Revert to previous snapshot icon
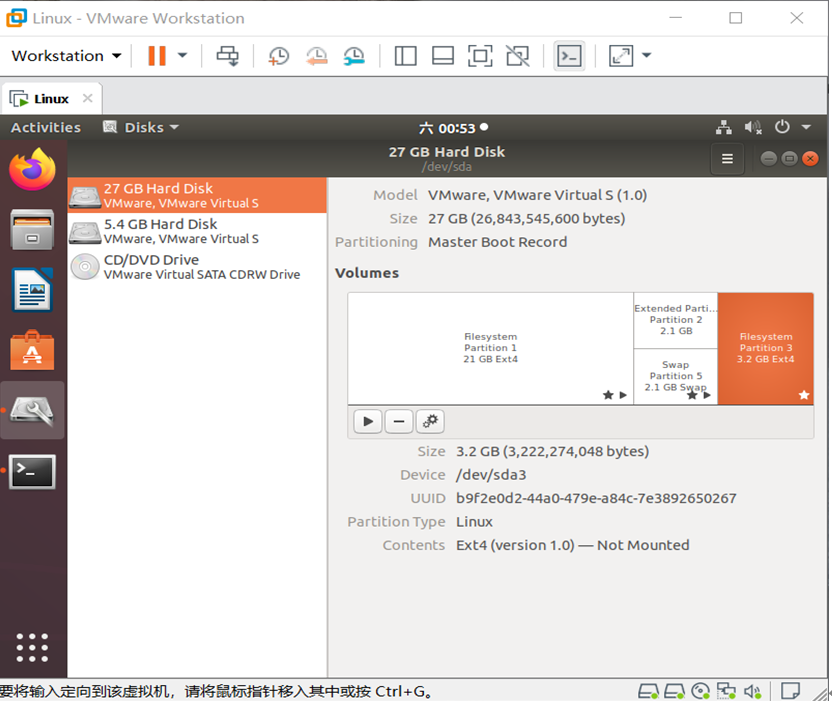Viewport: 832px width, 701px height. 317,56
